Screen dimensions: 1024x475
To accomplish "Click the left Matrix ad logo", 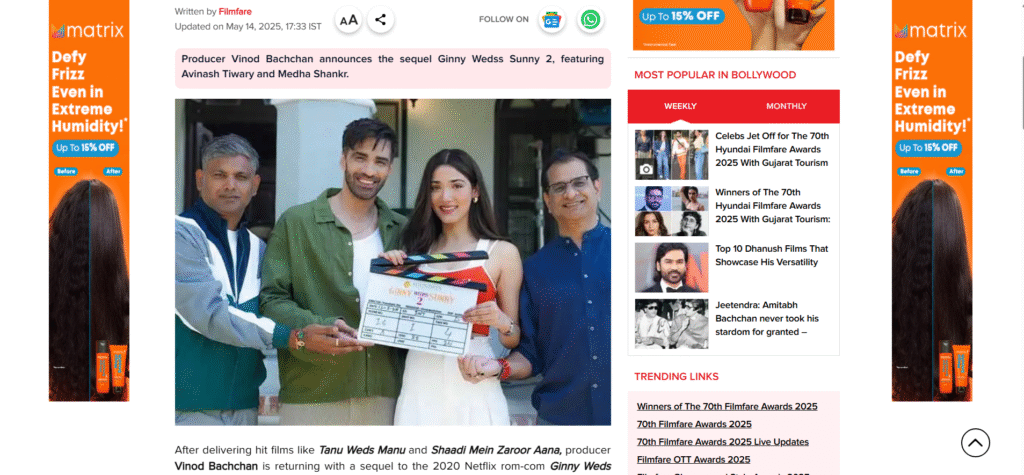I will [89, 30].
